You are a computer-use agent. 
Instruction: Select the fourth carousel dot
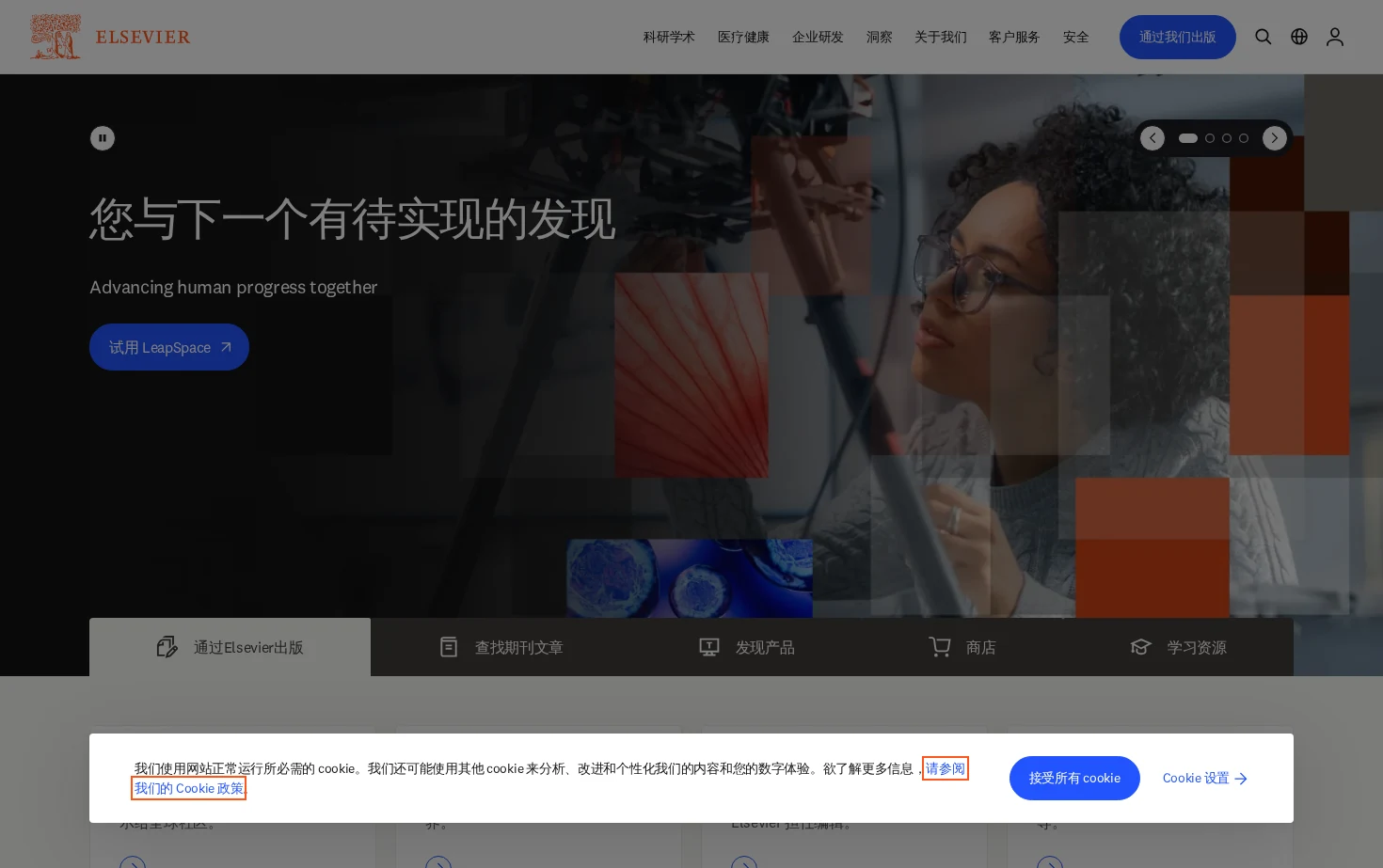[1244, 138]
